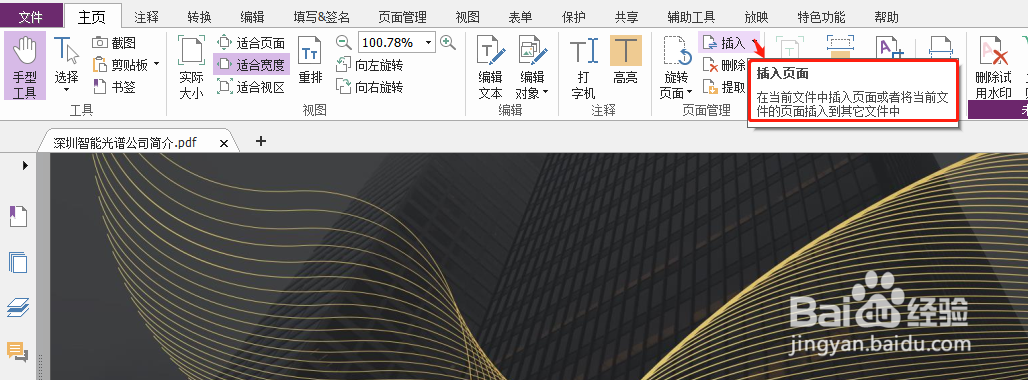
Task: Expand the 编辑对象 dropdown arrow
Action: click(545, 92)
